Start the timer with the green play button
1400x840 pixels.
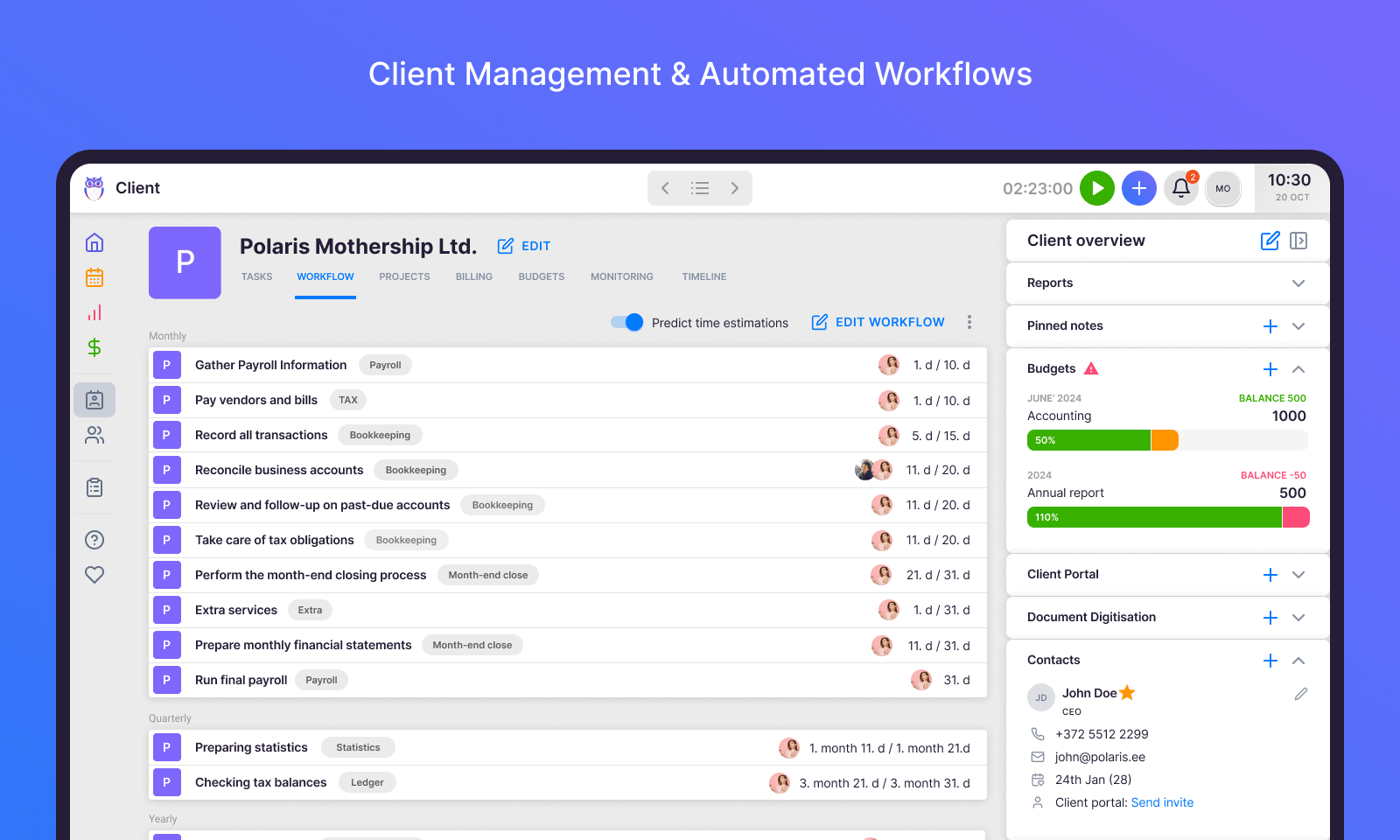tap(1097, 187)
